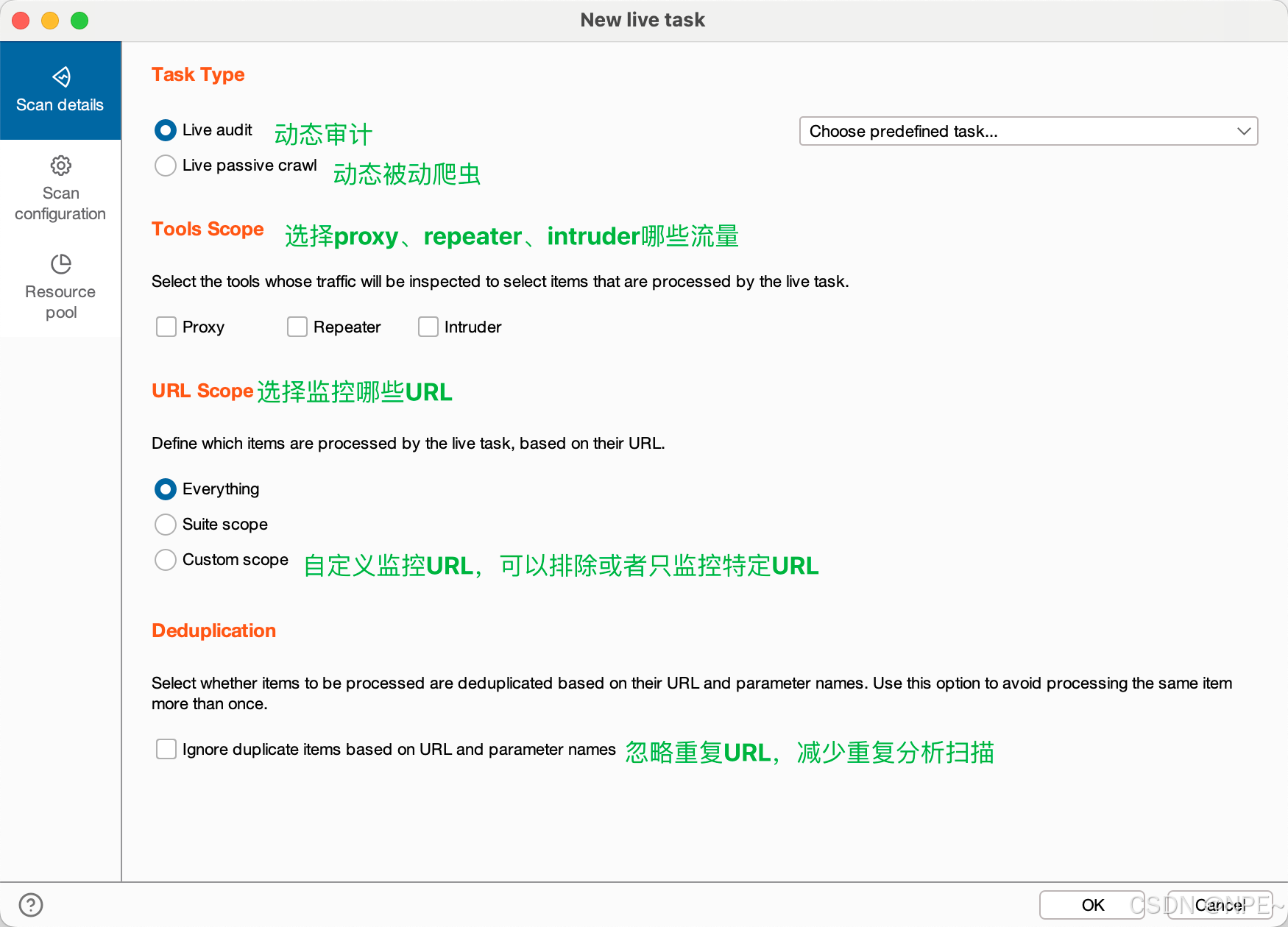Choose Suite scope radio button
1288x927 pixels.
[x=166, y=525]
